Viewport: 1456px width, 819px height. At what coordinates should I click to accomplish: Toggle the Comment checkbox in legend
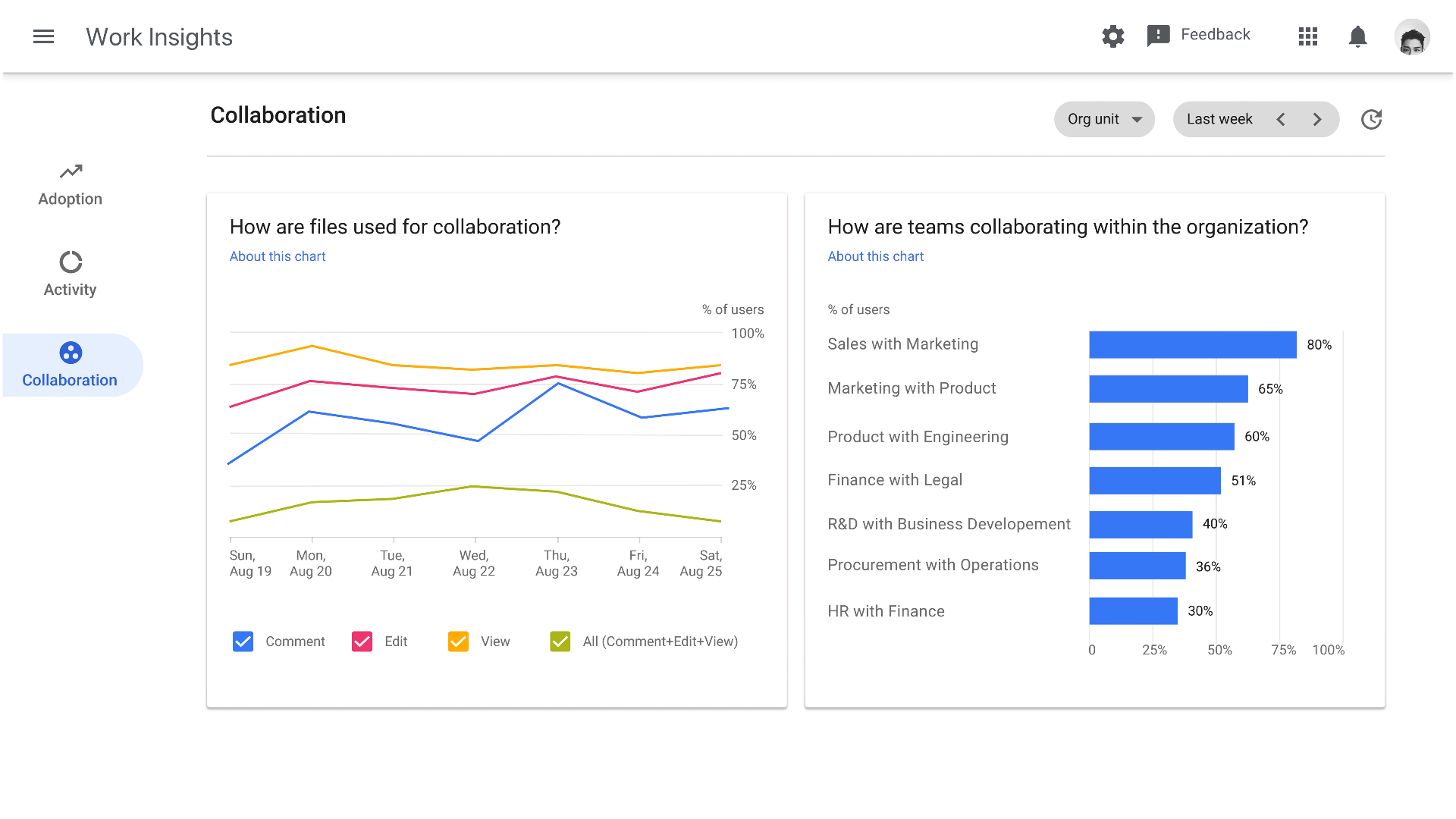pos(243,641)
